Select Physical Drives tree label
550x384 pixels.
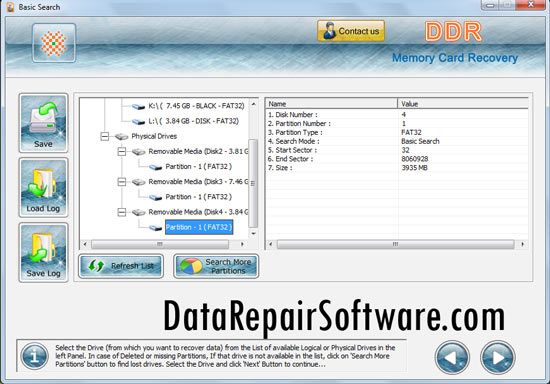point(154,136)
